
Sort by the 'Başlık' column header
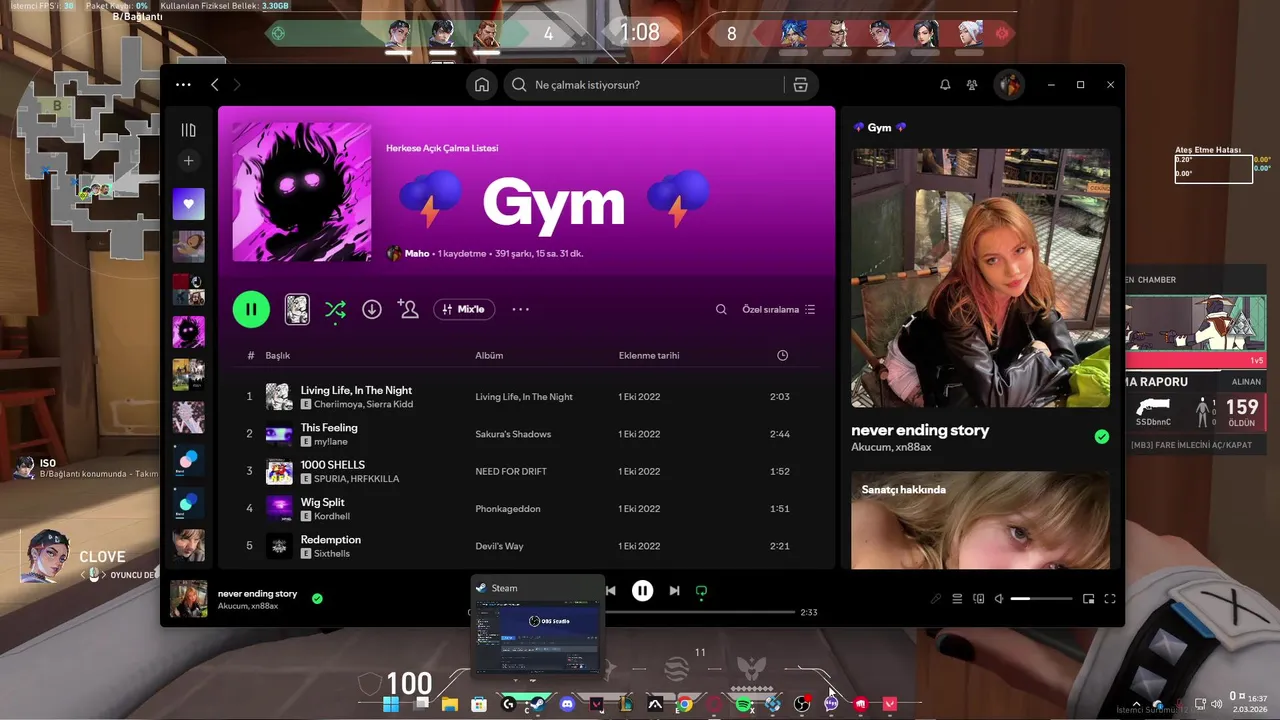tap(278, 355)
